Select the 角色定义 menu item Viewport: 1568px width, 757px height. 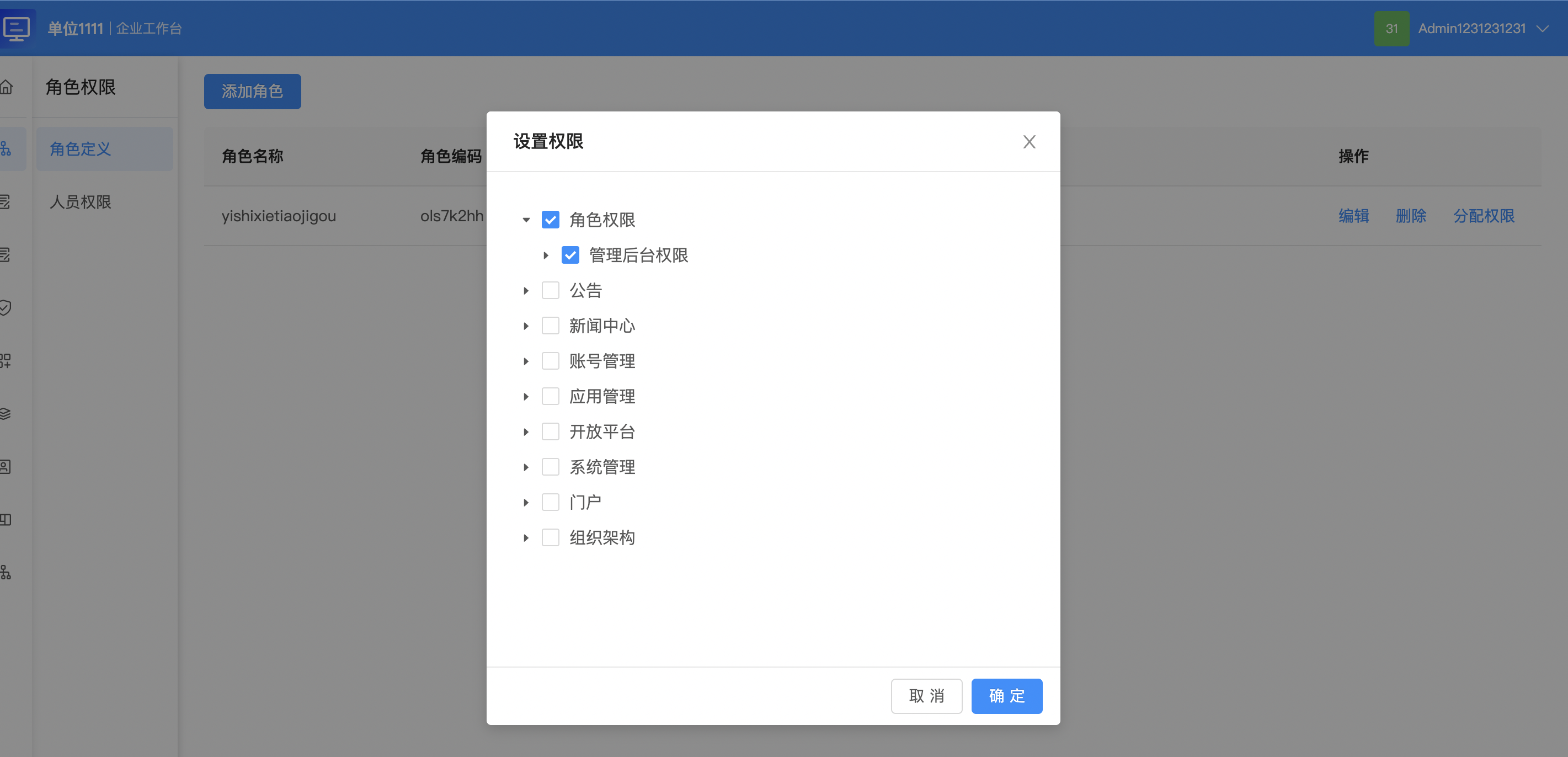pyautogui.click(x=105, y=148)
